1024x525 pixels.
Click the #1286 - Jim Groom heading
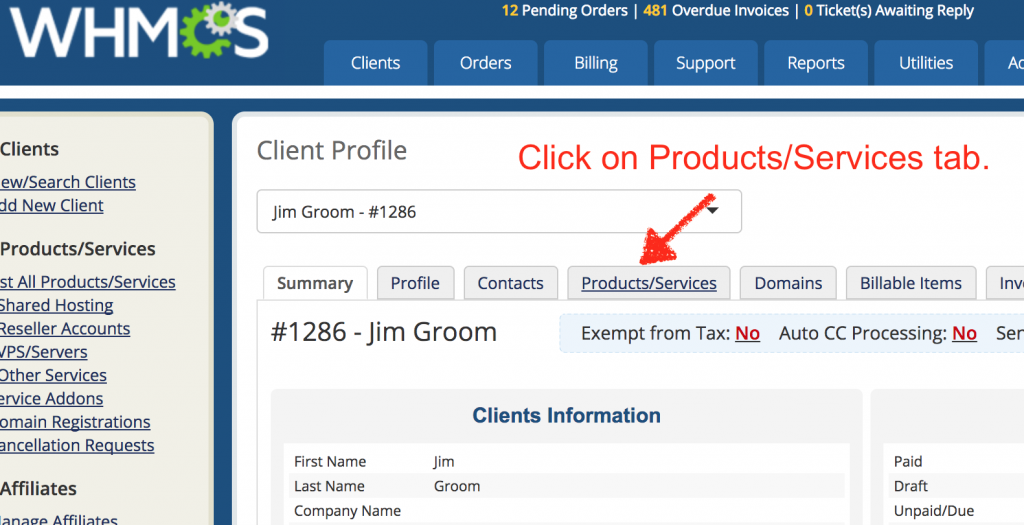coord(384,332)
